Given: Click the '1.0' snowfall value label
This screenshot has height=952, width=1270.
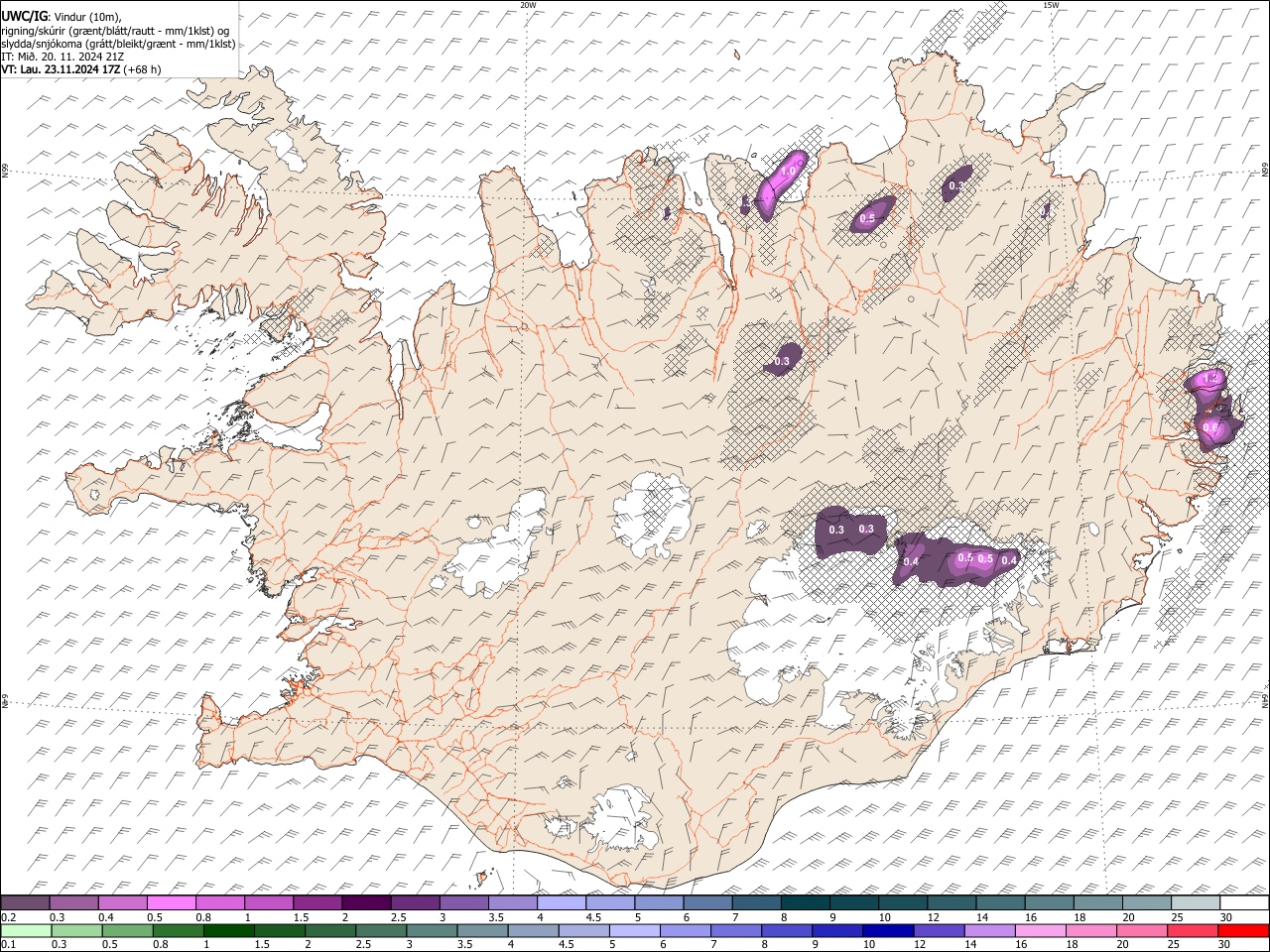Looking at the screenshot, I should pyautogui.click(x=789, y=172).
